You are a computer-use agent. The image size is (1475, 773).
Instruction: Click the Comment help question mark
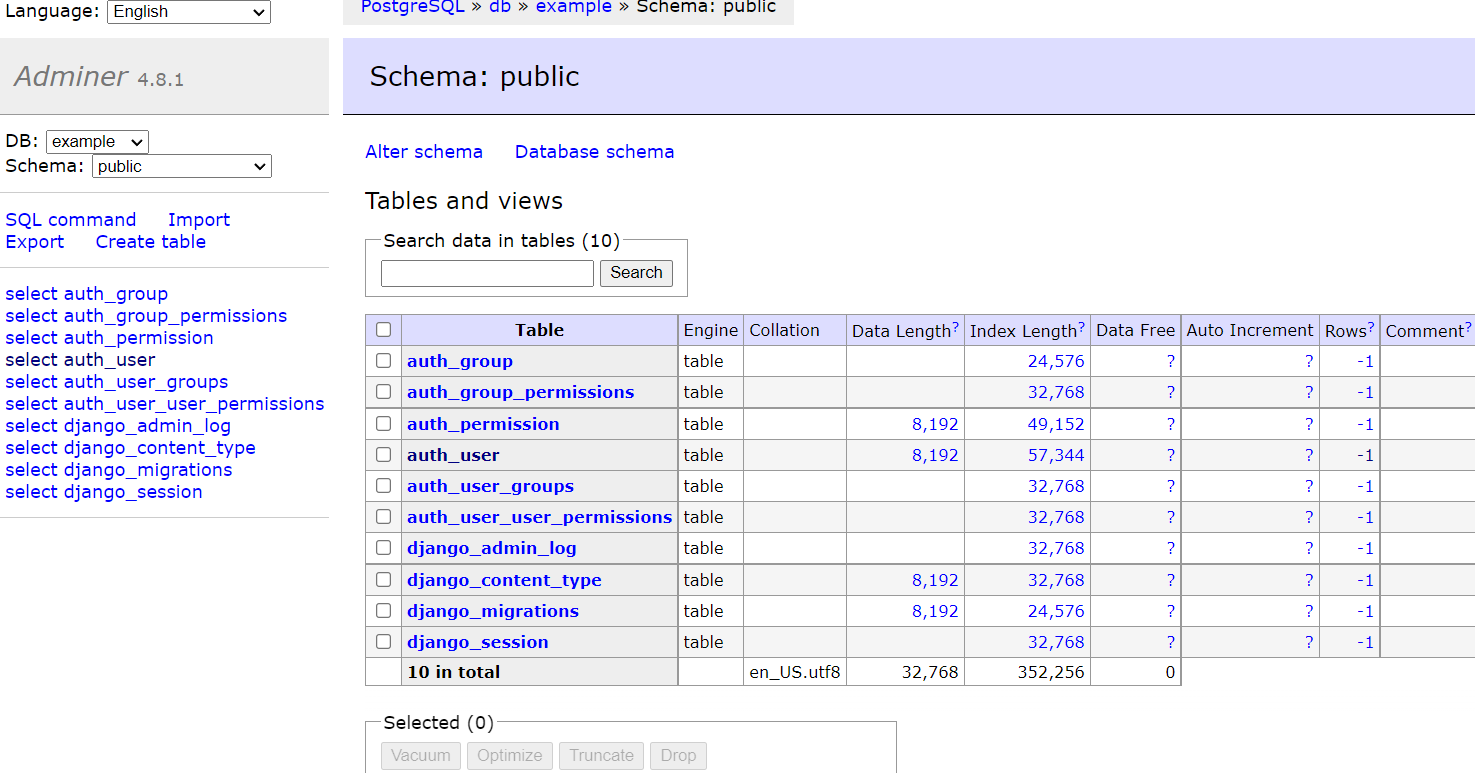(x=1468, y=327)
